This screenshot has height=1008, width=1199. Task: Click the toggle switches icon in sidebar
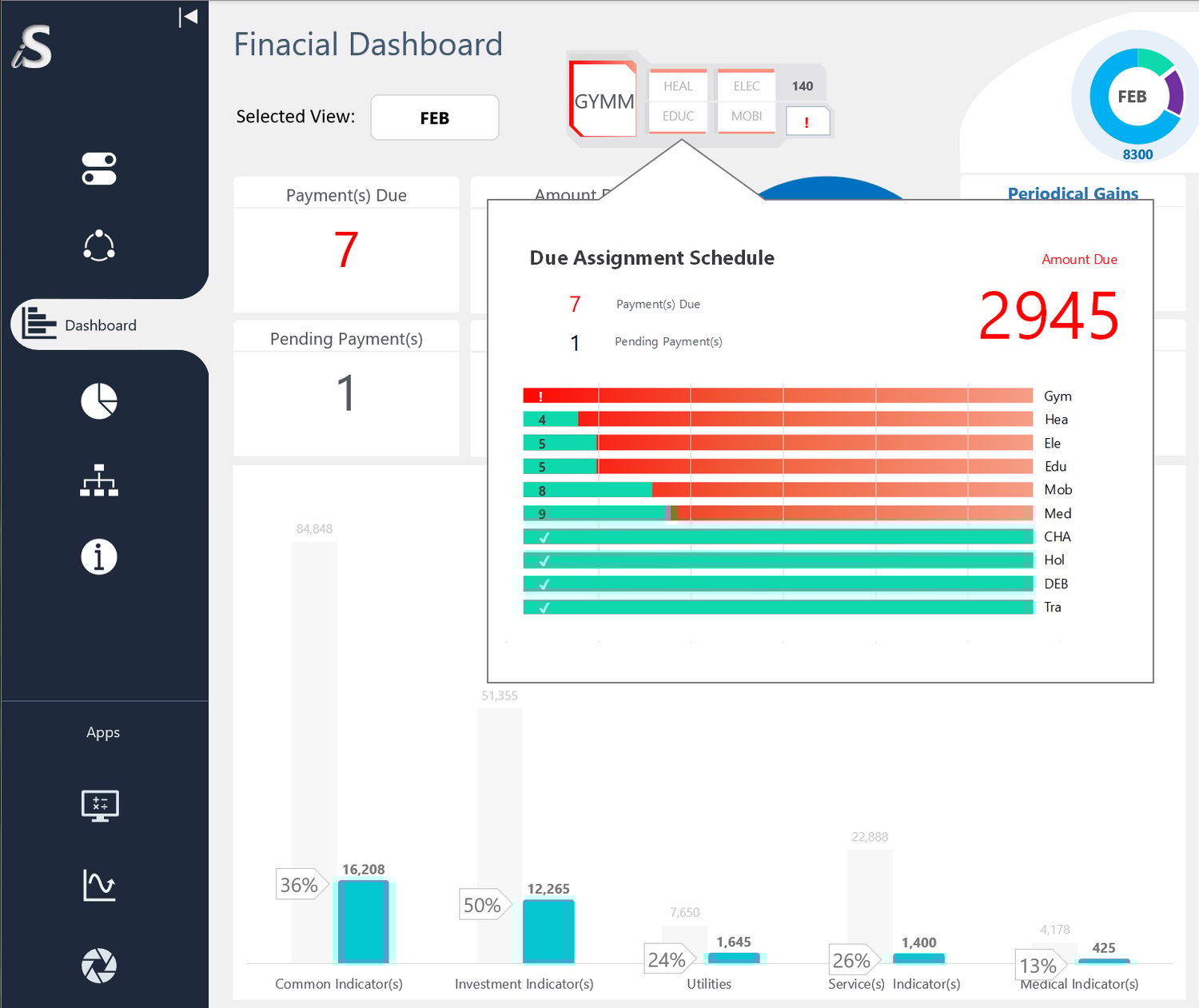point(99,169)
